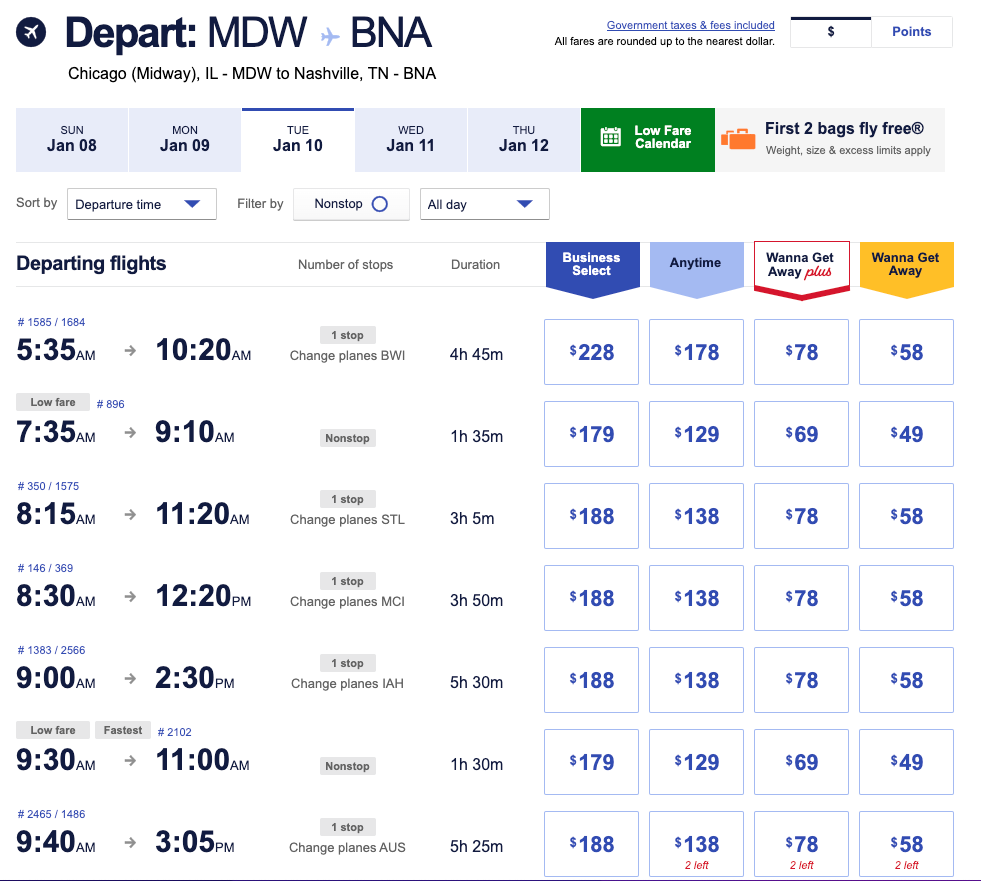The height and width of the screenshot is (881, 981).
Task: Click the airplane icon beside Depart heading
Action: pyautogui.click(x=32, y=32)
